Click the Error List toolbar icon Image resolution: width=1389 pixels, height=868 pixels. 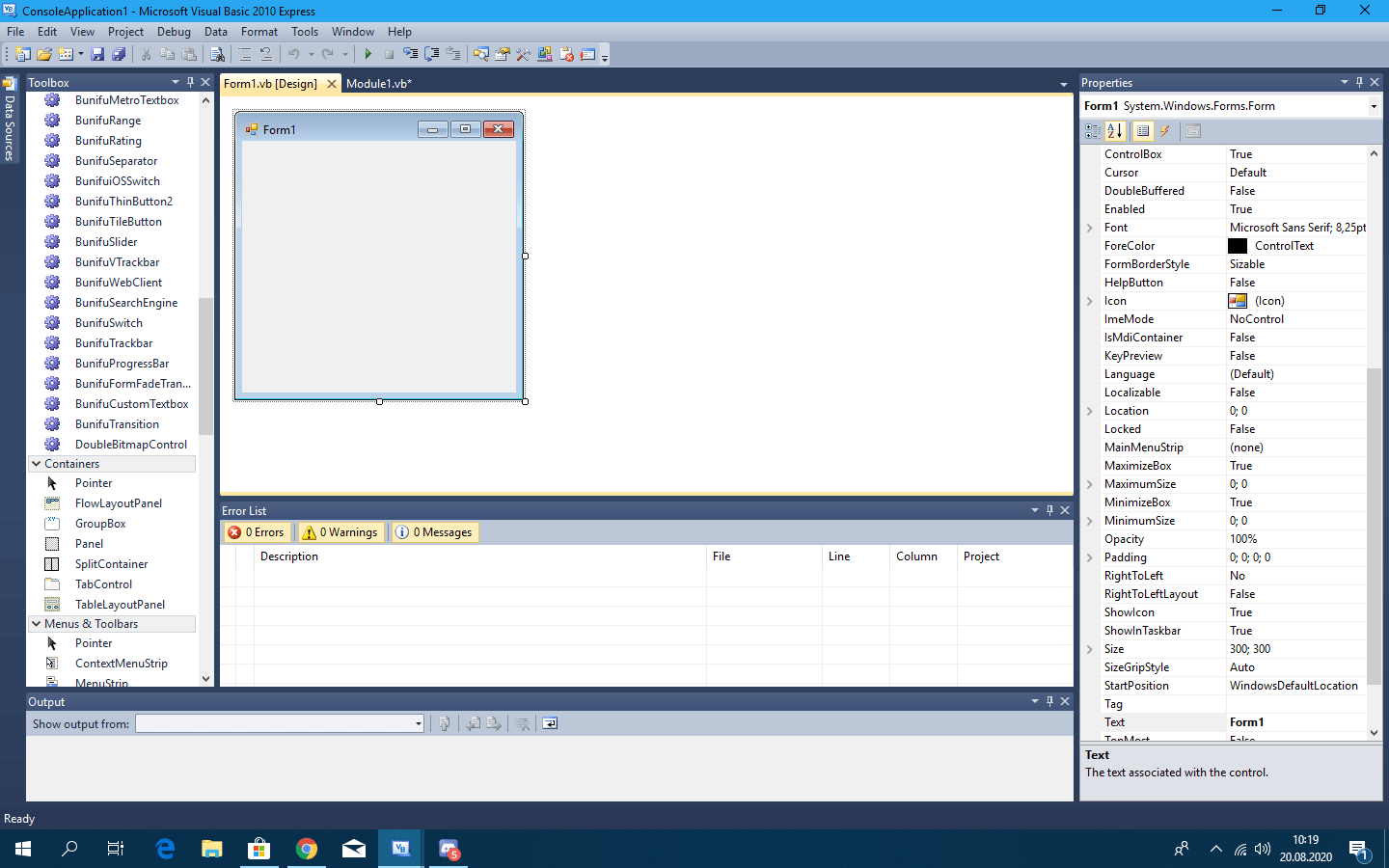(x=566, y=55)
